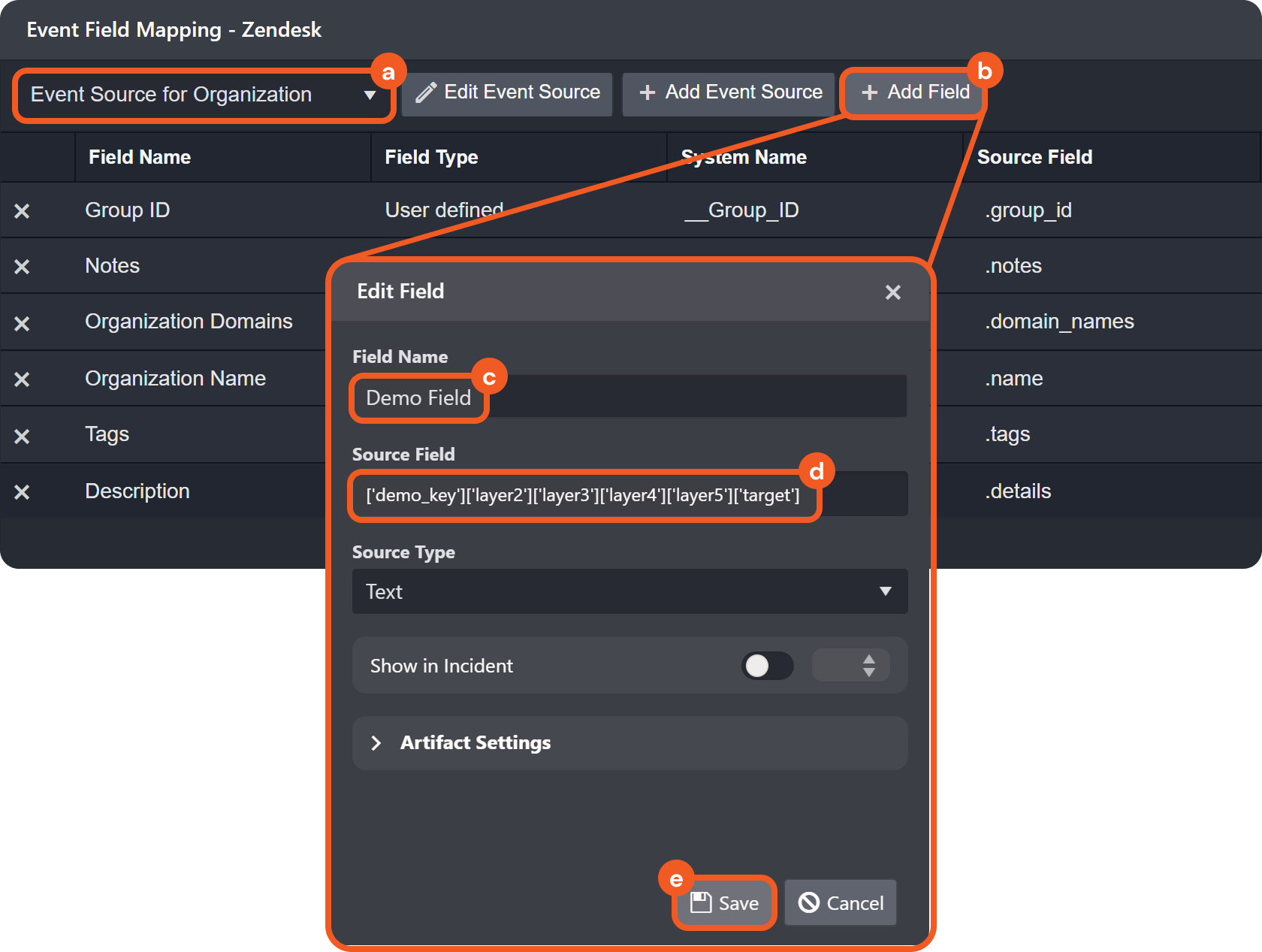Cancel the Edit Field dialog
This screenshot has height=952, width=1262.
841,903
